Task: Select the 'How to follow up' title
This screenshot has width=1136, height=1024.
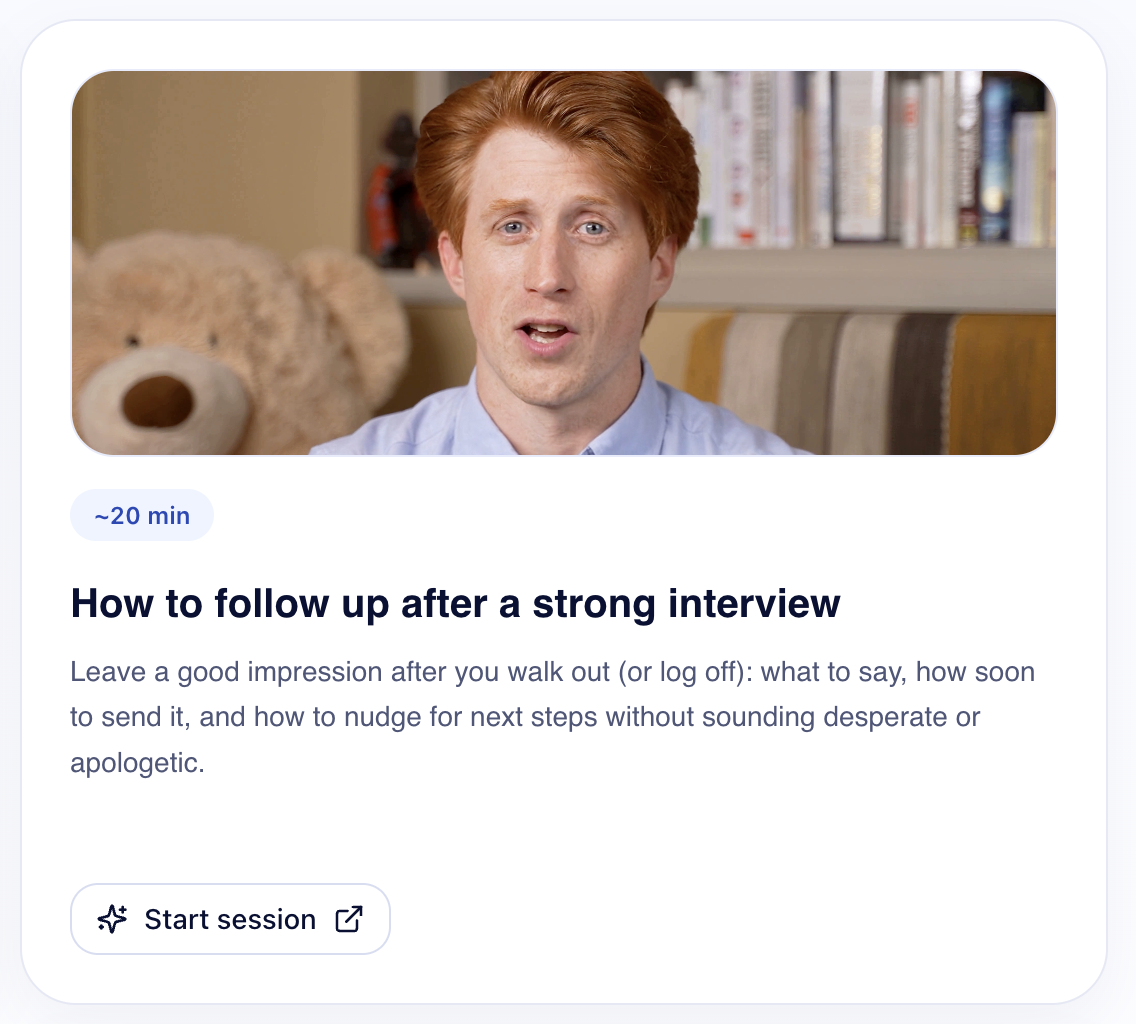Action: pos(455,604)
